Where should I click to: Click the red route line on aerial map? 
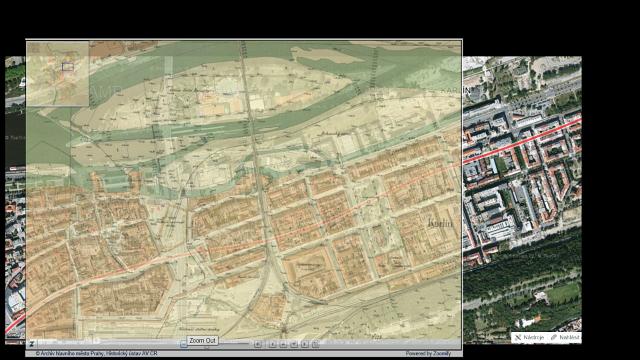pos(522,140)
